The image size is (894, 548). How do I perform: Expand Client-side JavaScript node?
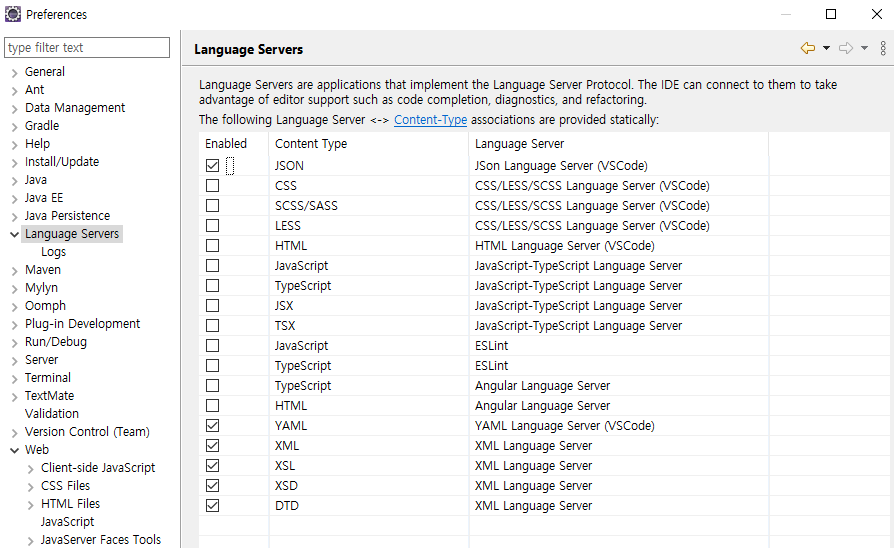[x=31, y=468]
